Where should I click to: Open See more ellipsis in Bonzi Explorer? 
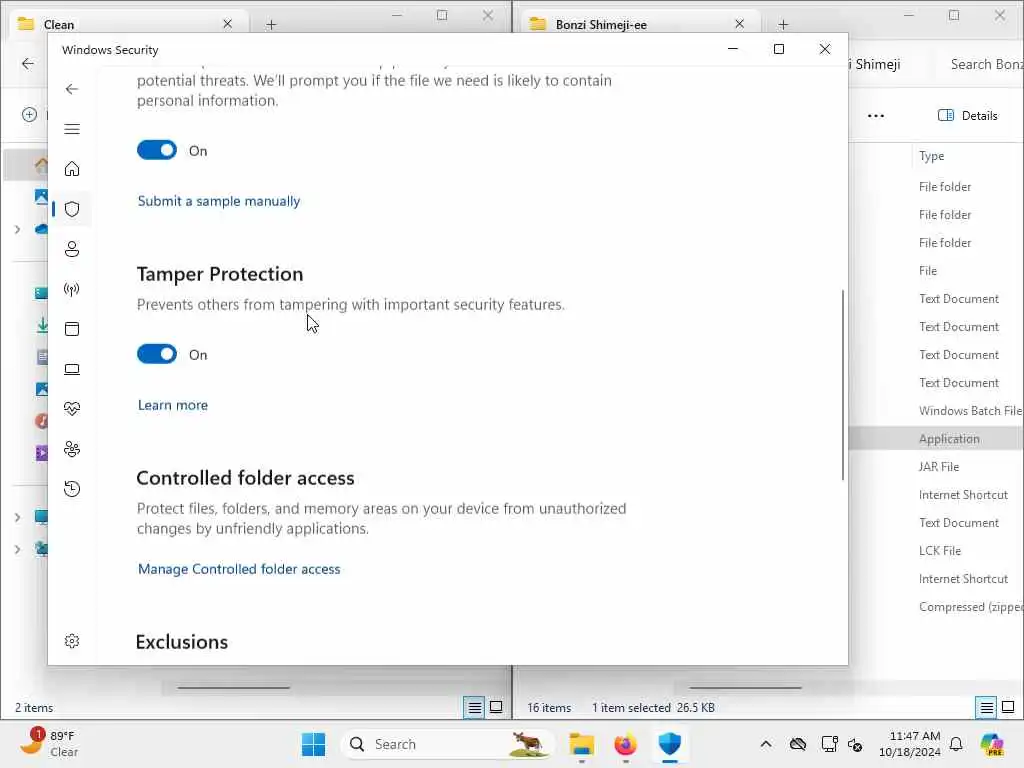[876, 116]
